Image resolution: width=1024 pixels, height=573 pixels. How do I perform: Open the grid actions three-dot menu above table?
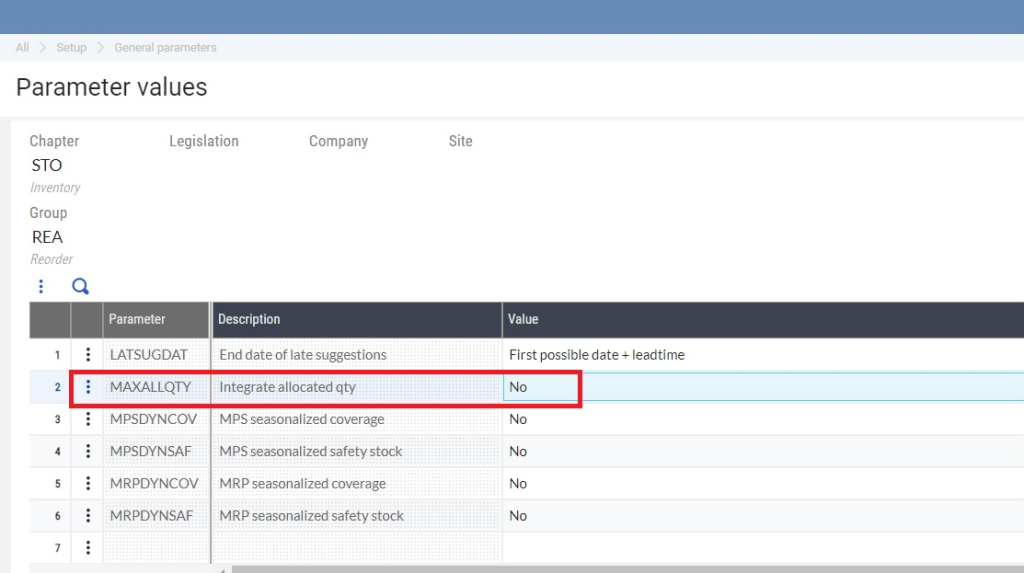[x=41, y=286]
